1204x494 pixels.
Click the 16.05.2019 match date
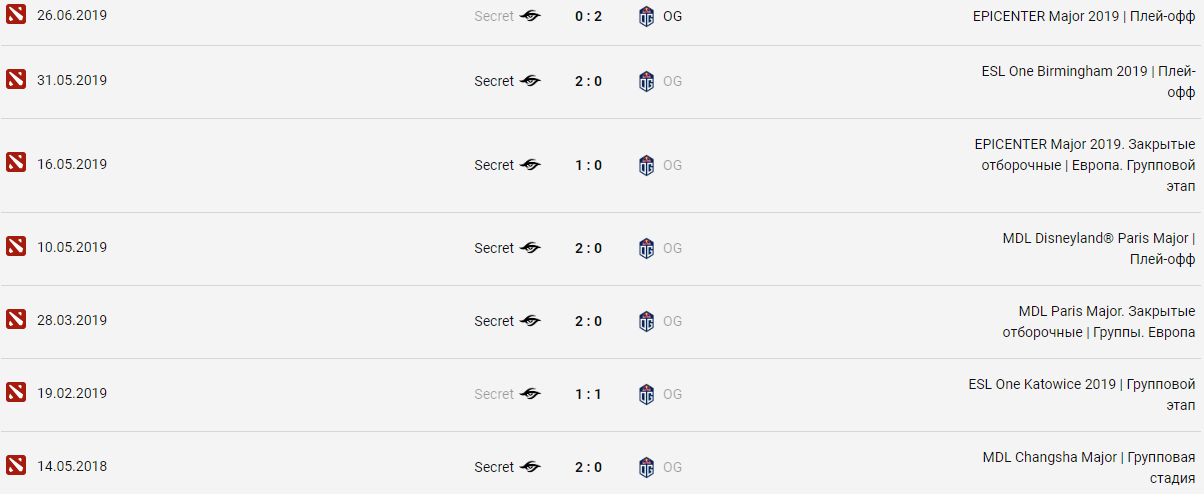(x=71, y=165)
